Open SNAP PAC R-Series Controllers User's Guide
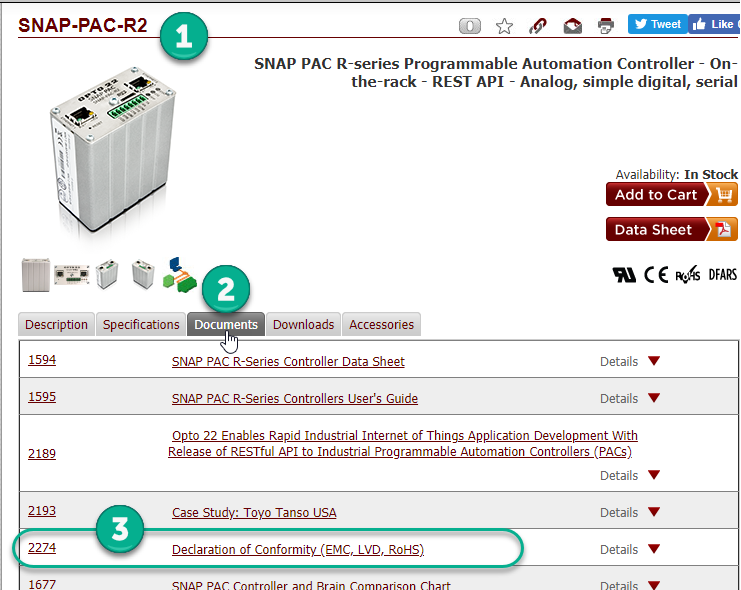Screen dimensions: 741x590 tap(295, 399)
